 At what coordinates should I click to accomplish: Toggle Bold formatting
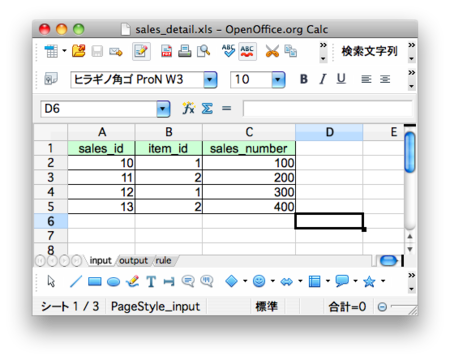pyautogui.click(x=304, y=79)
